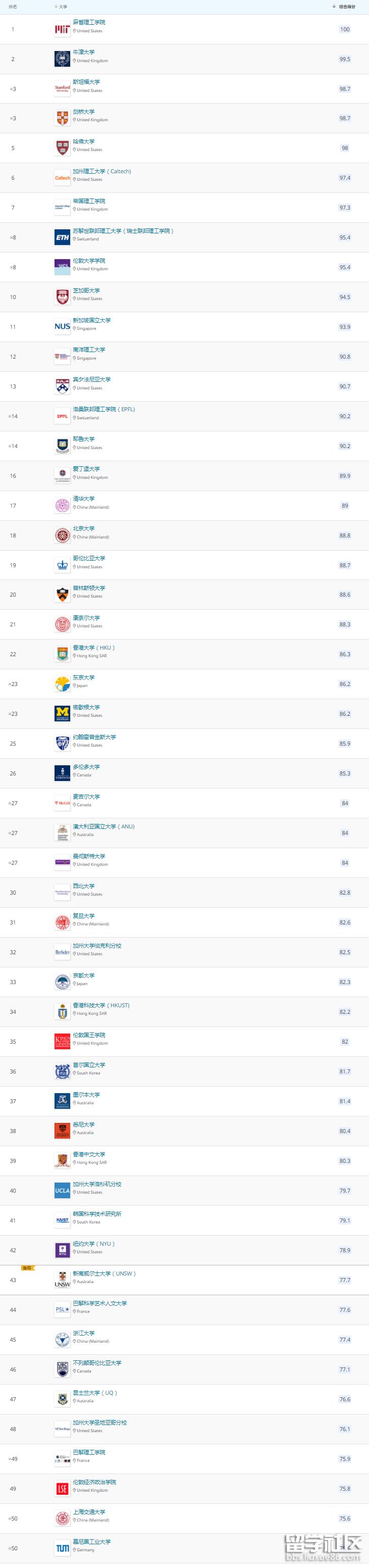369x1568 pixels.
Task: Click the Caltech logo
Action: [62, 178]
